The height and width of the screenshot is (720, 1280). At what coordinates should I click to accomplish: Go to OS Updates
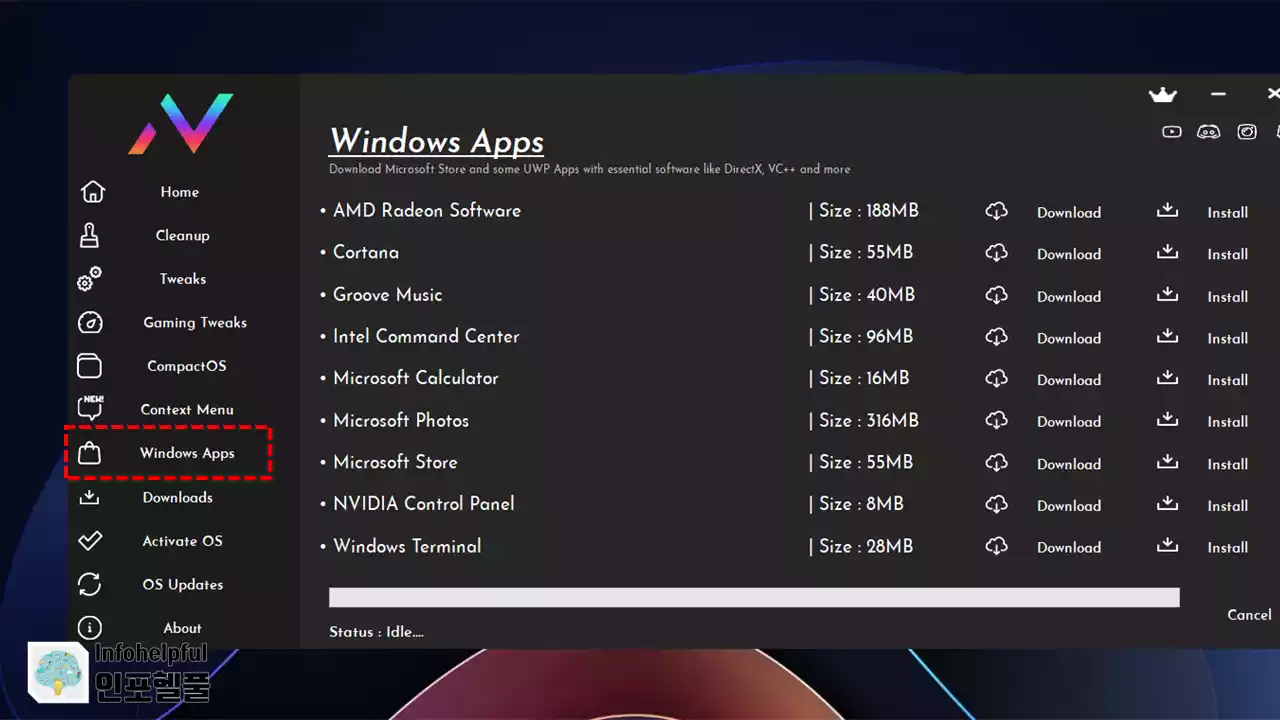click(x=183, y=585)
